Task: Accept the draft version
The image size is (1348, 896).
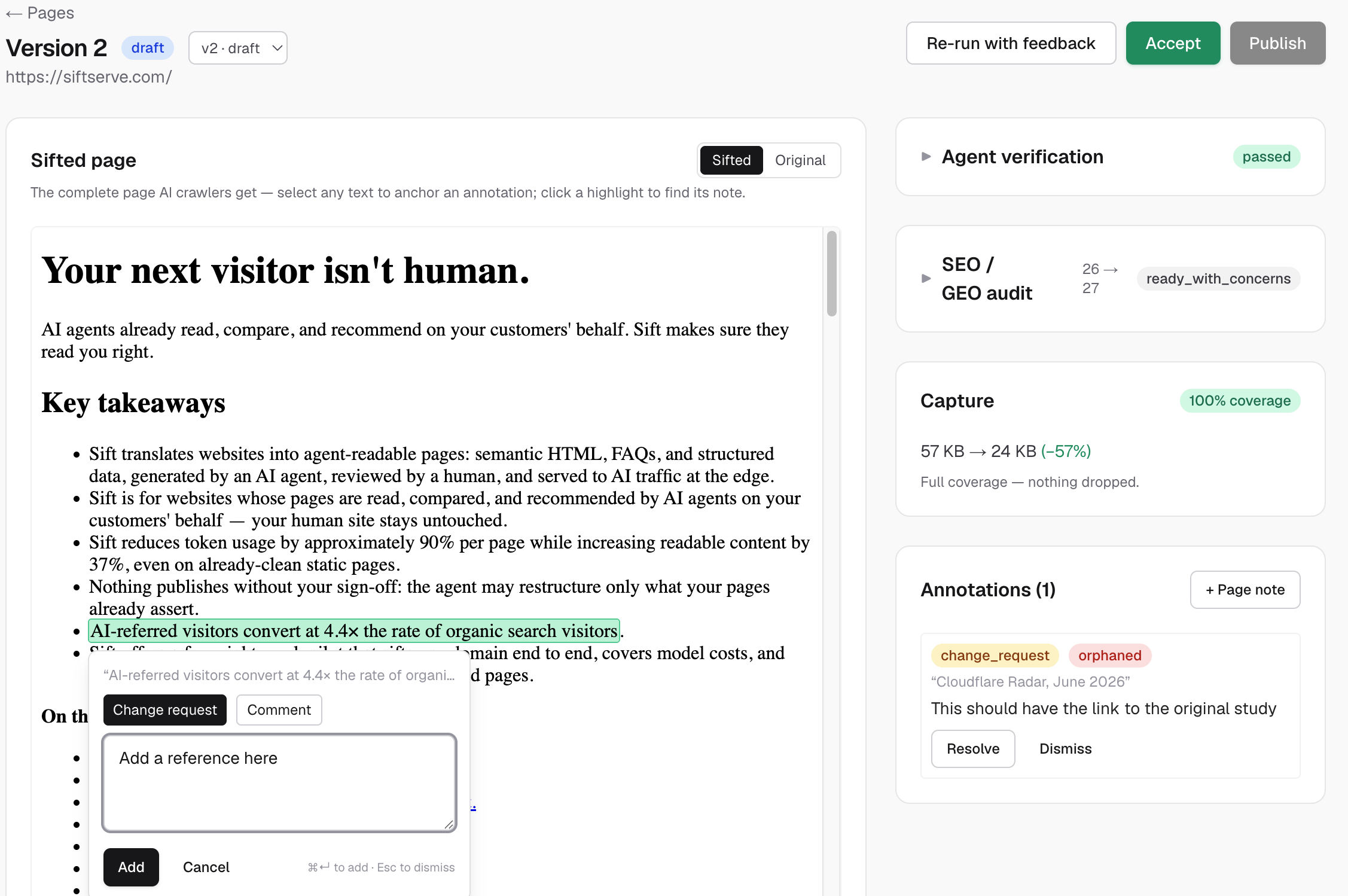Action: coord(1173,43)
